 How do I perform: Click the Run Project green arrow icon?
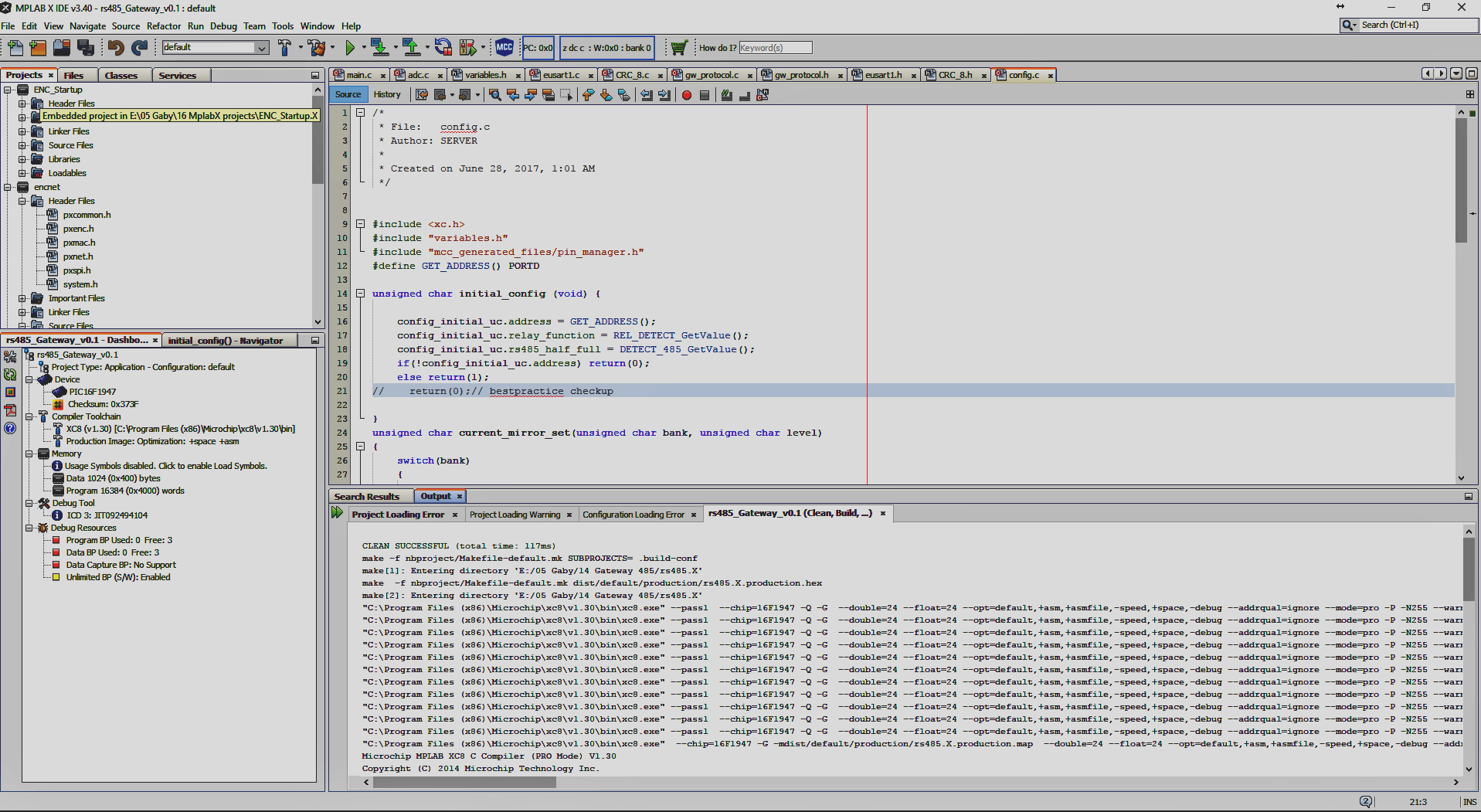[352, 47]
